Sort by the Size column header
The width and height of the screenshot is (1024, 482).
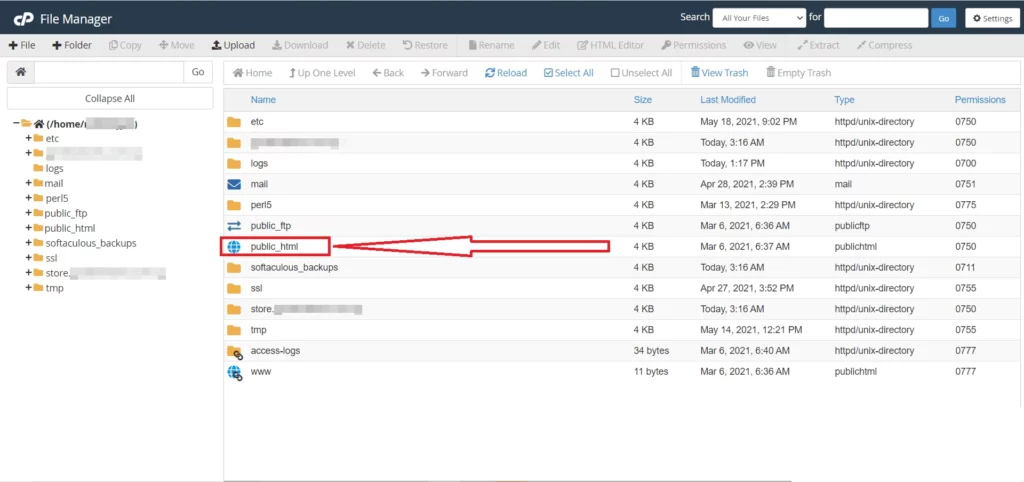click(x=643, y=100)
